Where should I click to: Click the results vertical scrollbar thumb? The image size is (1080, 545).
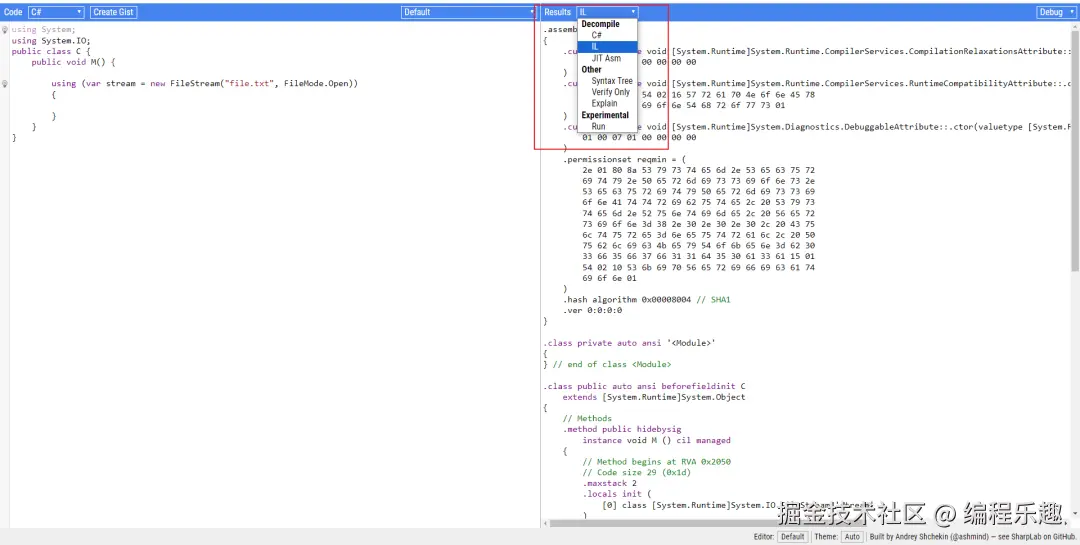point(1075,152)
